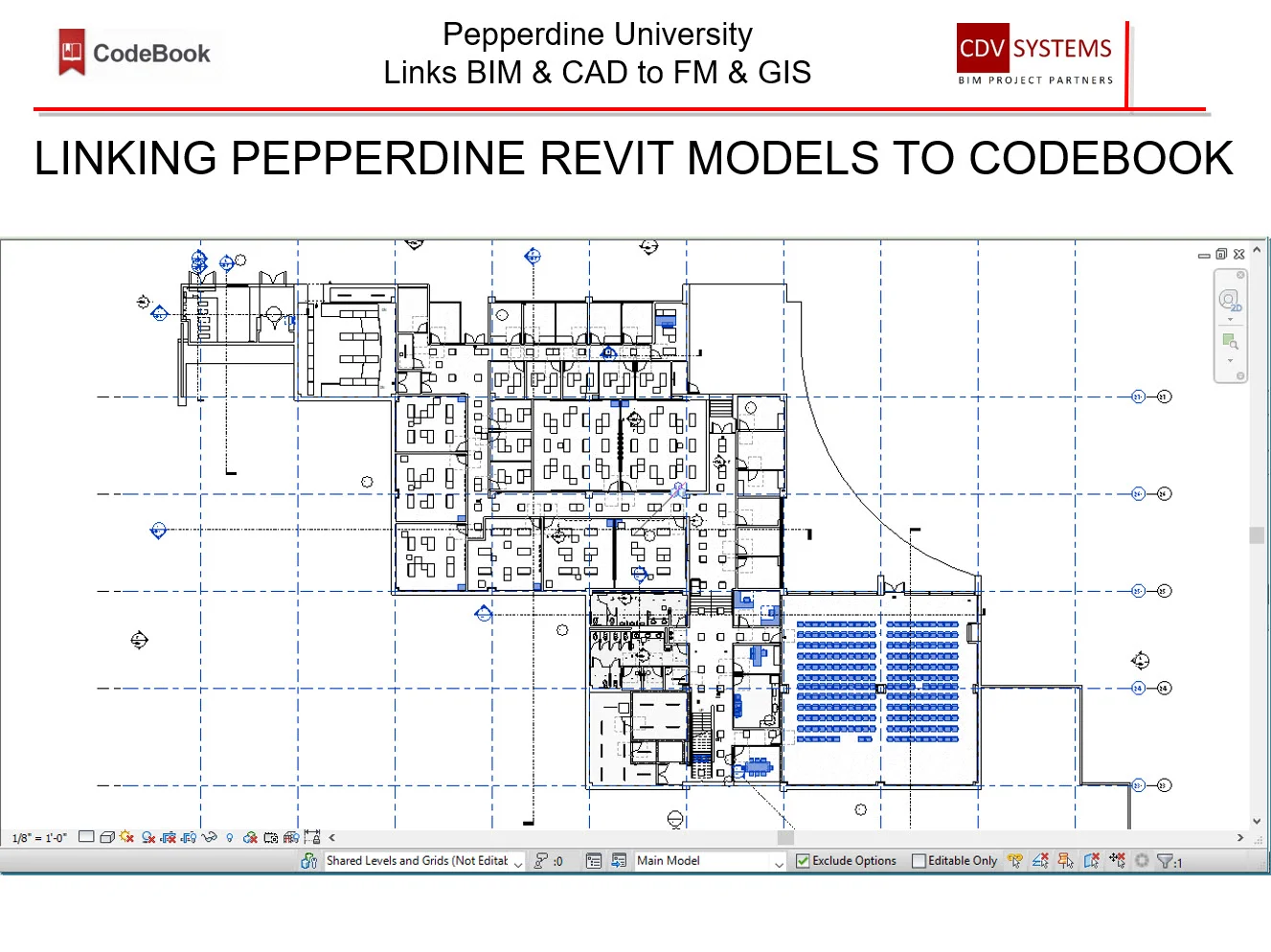Click the Detail Level icon in view control bar
The width and height of the screenshot is (1271, 952).
click(86, 836)
